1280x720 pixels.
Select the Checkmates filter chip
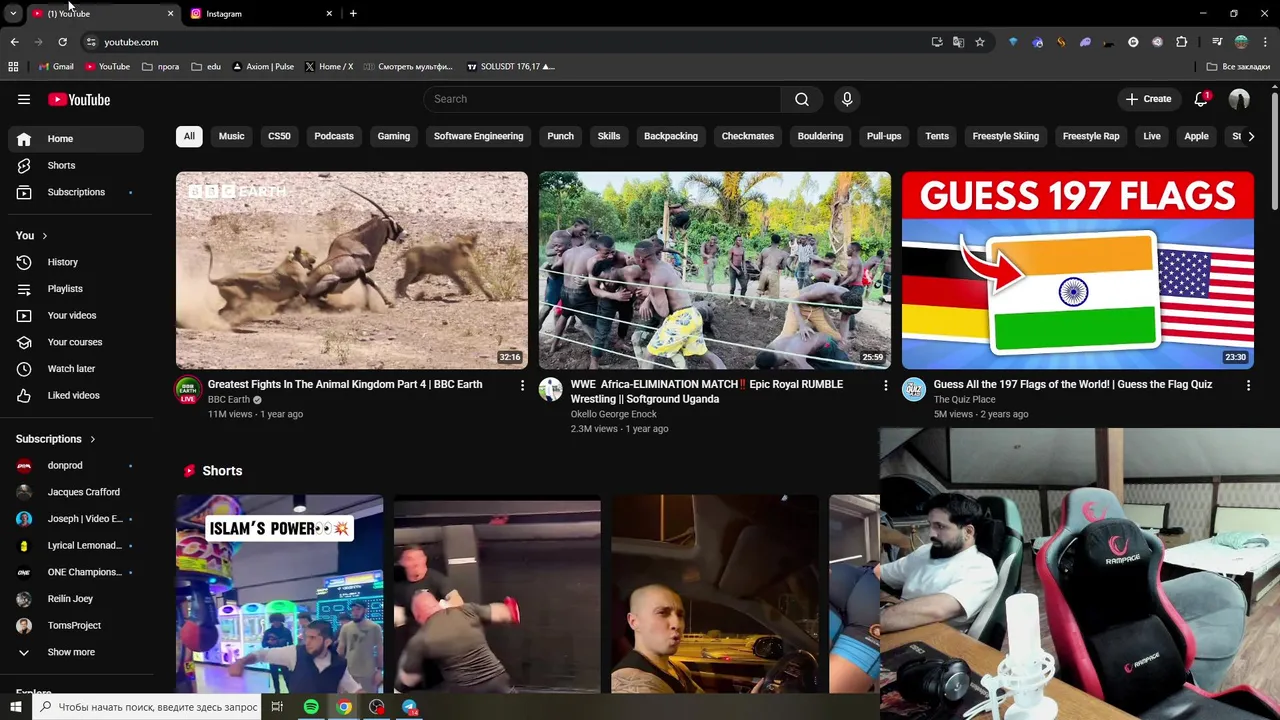pos(748,136)
